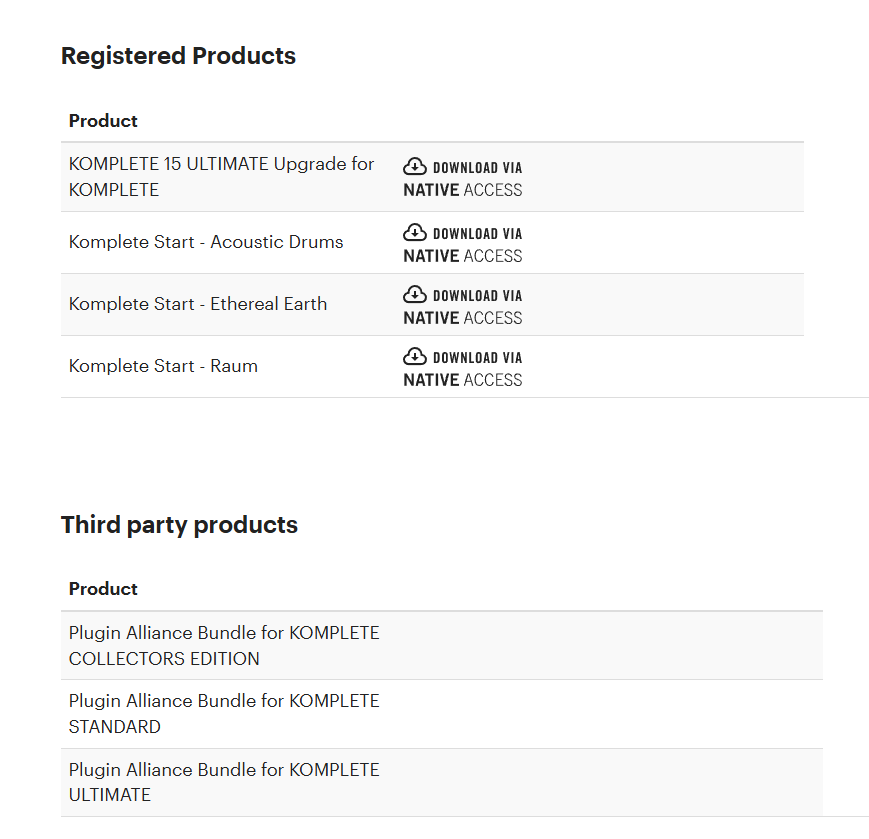Click the Product column header under Third party products
The image size is (869, 839).
[103, 589]
